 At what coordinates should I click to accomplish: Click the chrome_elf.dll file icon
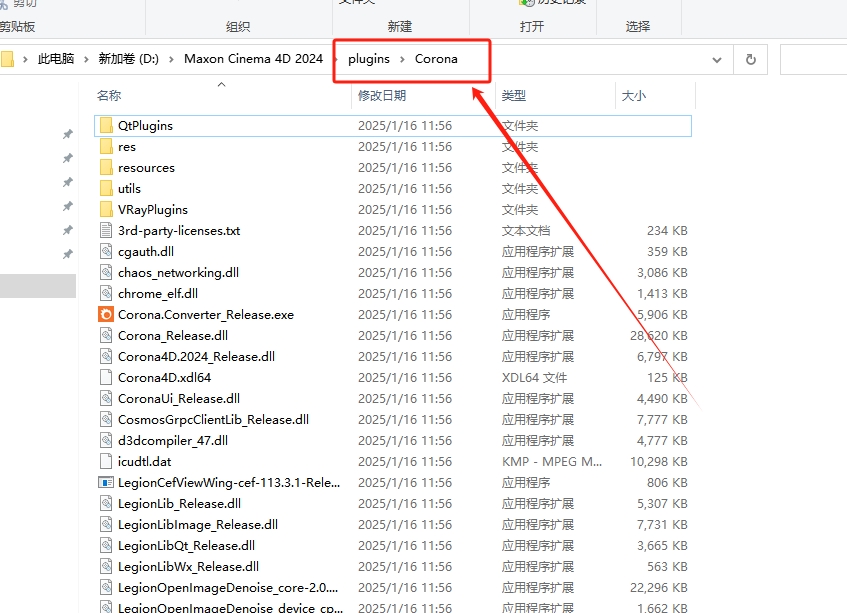click(x=106, y=294)
